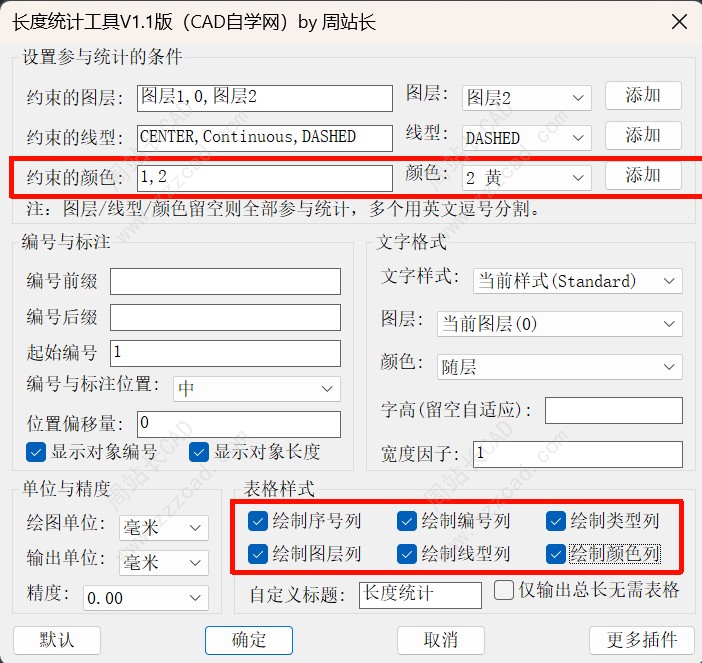The image size is (702, 663).
Task: Toggle the 绘制线型列 checkbox
Action: (407, 553)
